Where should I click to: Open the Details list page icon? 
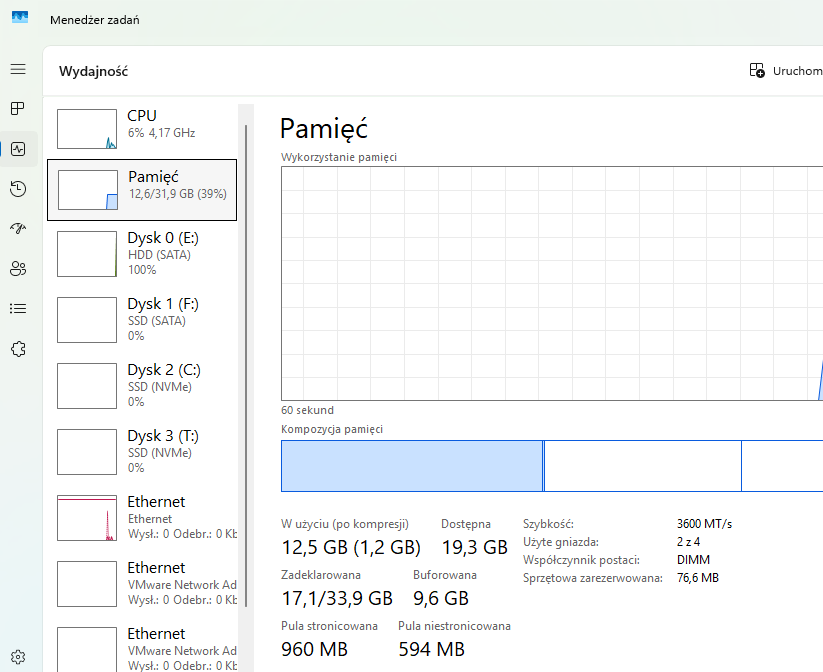(x=18, y=309)
